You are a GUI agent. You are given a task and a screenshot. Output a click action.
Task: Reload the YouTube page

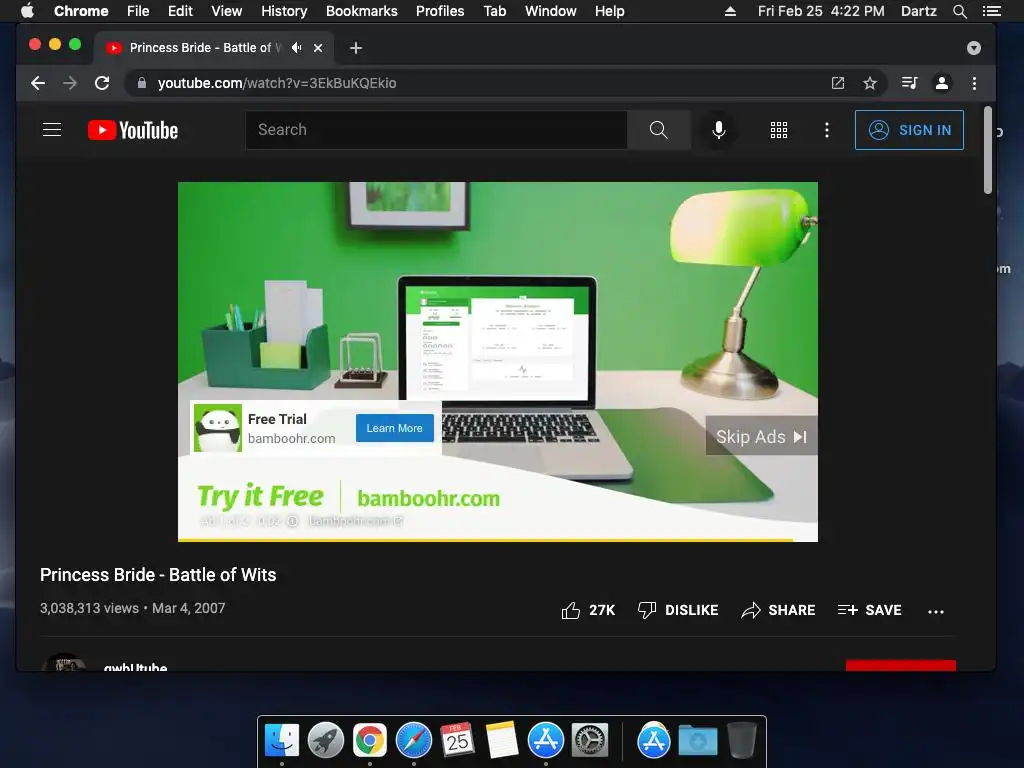(102, 83)
